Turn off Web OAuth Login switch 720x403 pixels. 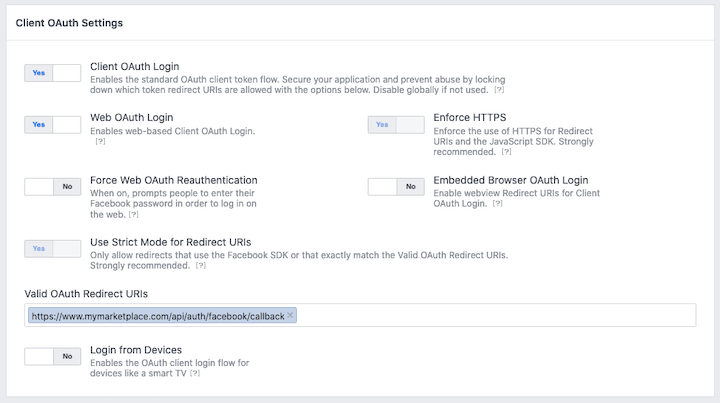pos(52,124)
